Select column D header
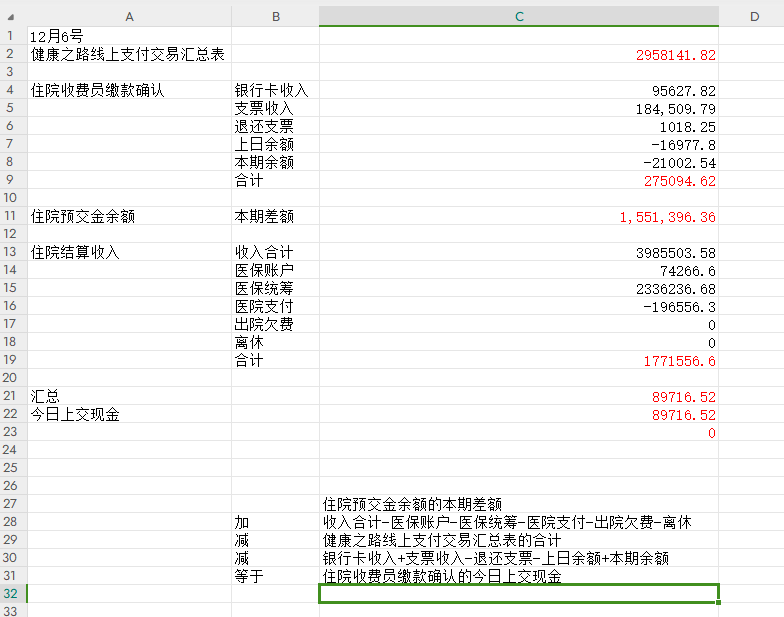This screenshot has width=784, height=617. point(754,16)
